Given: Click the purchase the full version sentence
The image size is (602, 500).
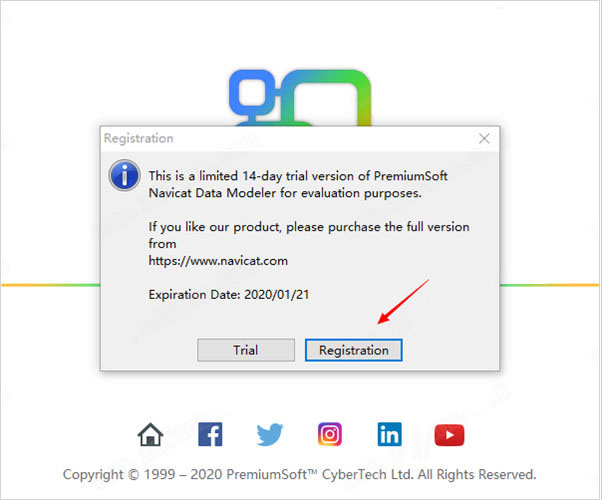Looking at the screenshot, I should pyautogui.click(x=309, y=235).
